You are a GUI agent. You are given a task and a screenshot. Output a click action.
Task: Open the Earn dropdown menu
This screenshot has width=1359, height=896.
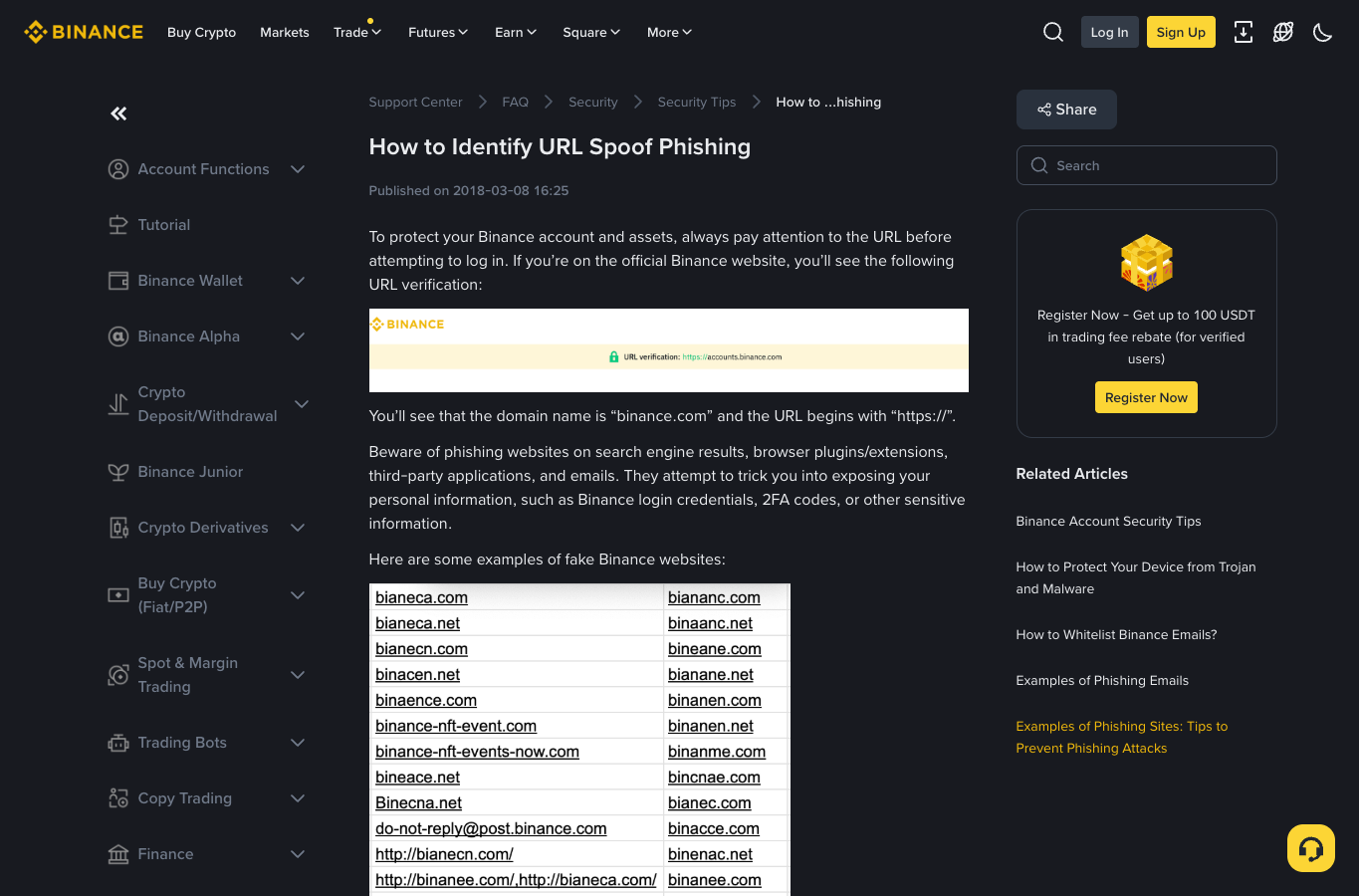(x=516, y=32)
